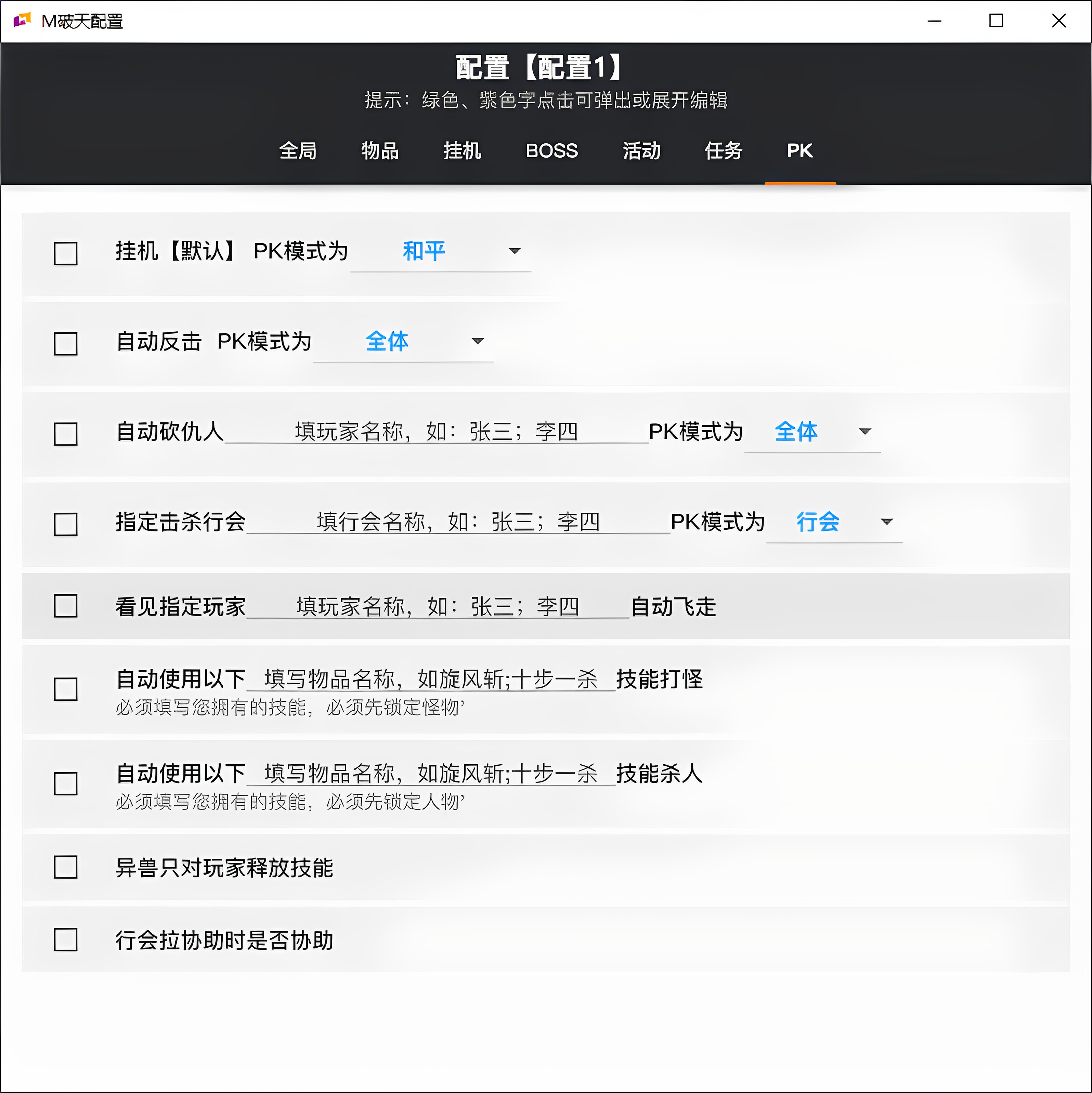The width and height of the screenshot is (1092, 1093).
Task: Enable 异兽只对玩家释放技能 checkbox
Action: 66,867
